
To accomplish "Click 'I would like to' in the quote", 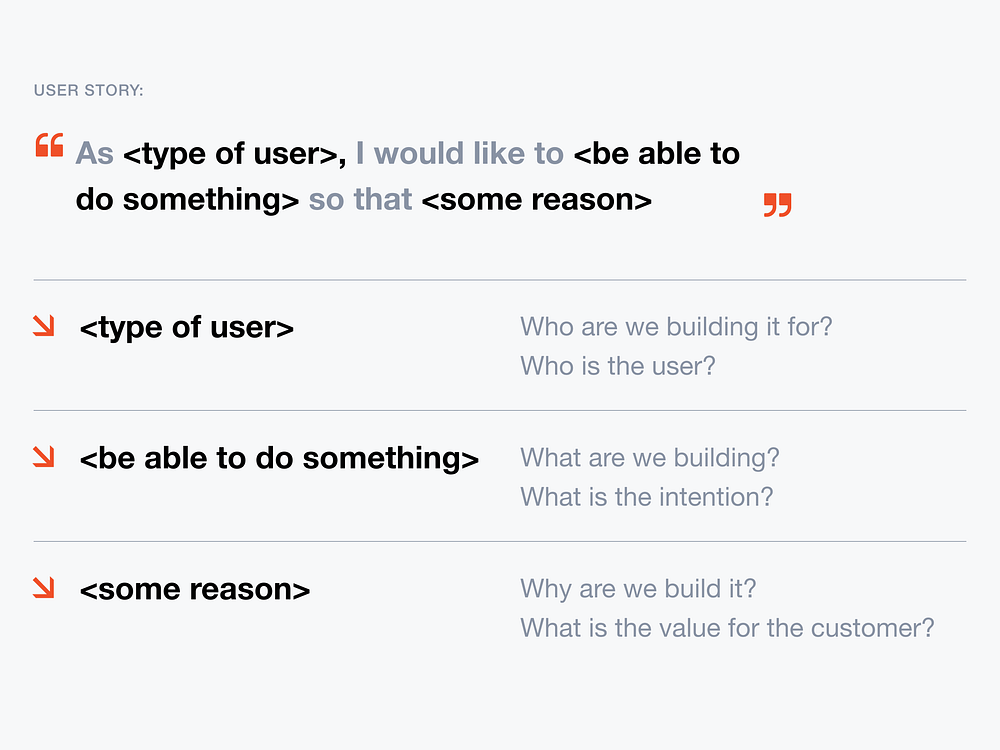I will coord(460,154).
